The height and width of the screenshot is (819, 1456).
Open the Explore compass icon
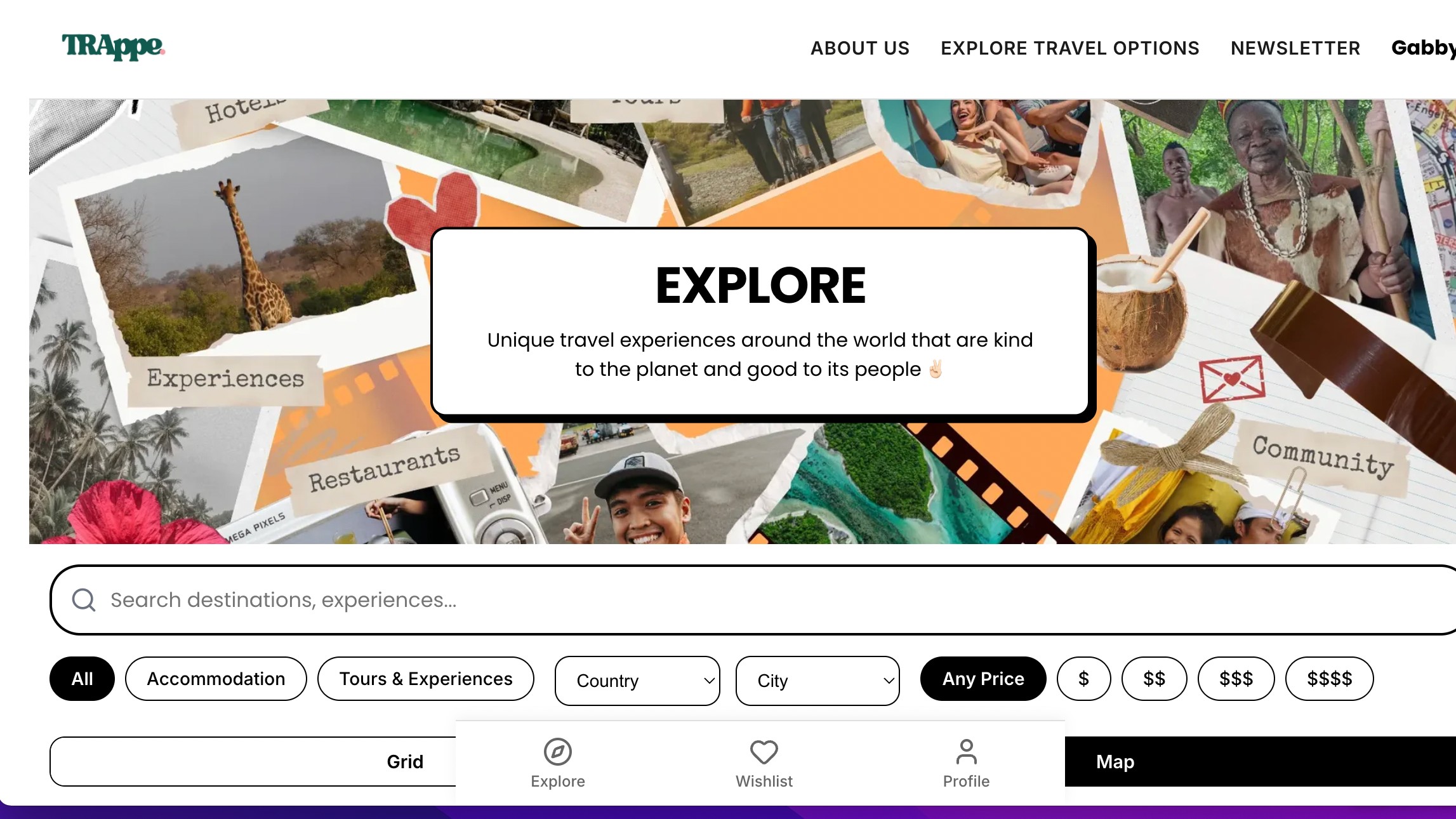coord(557,752)
